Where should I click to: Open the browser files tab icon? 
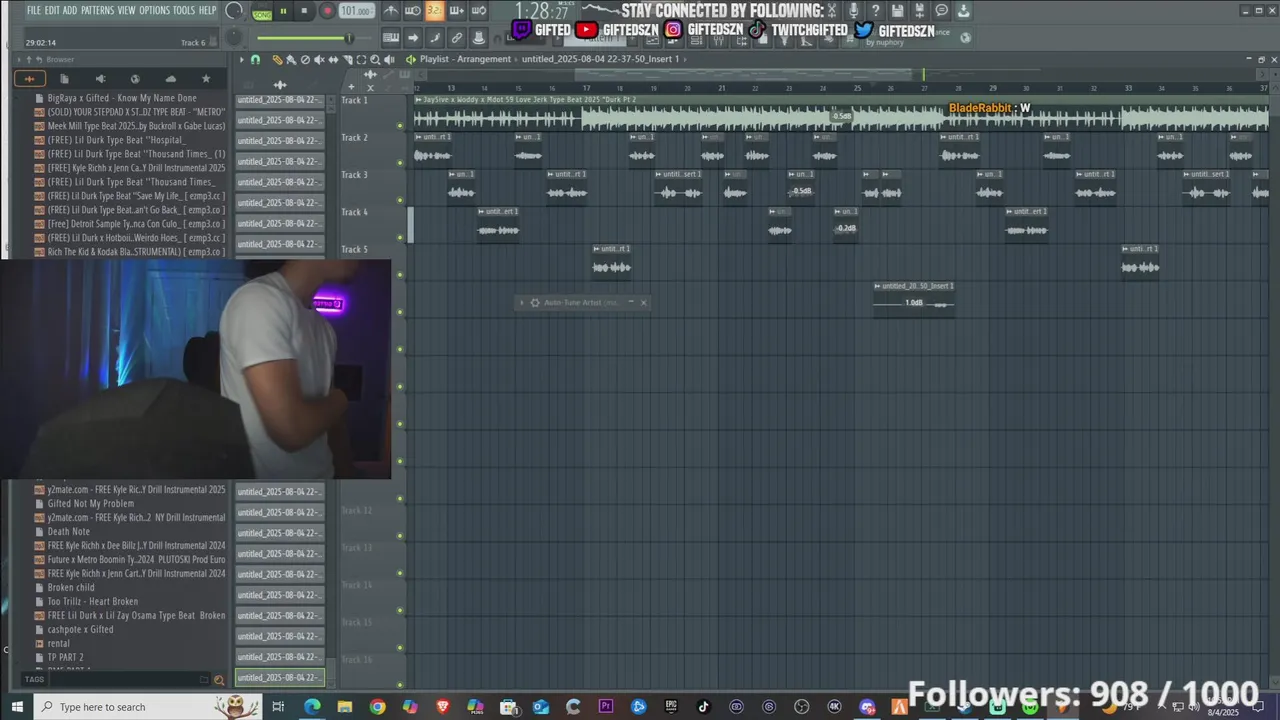(x=64, y=79)
